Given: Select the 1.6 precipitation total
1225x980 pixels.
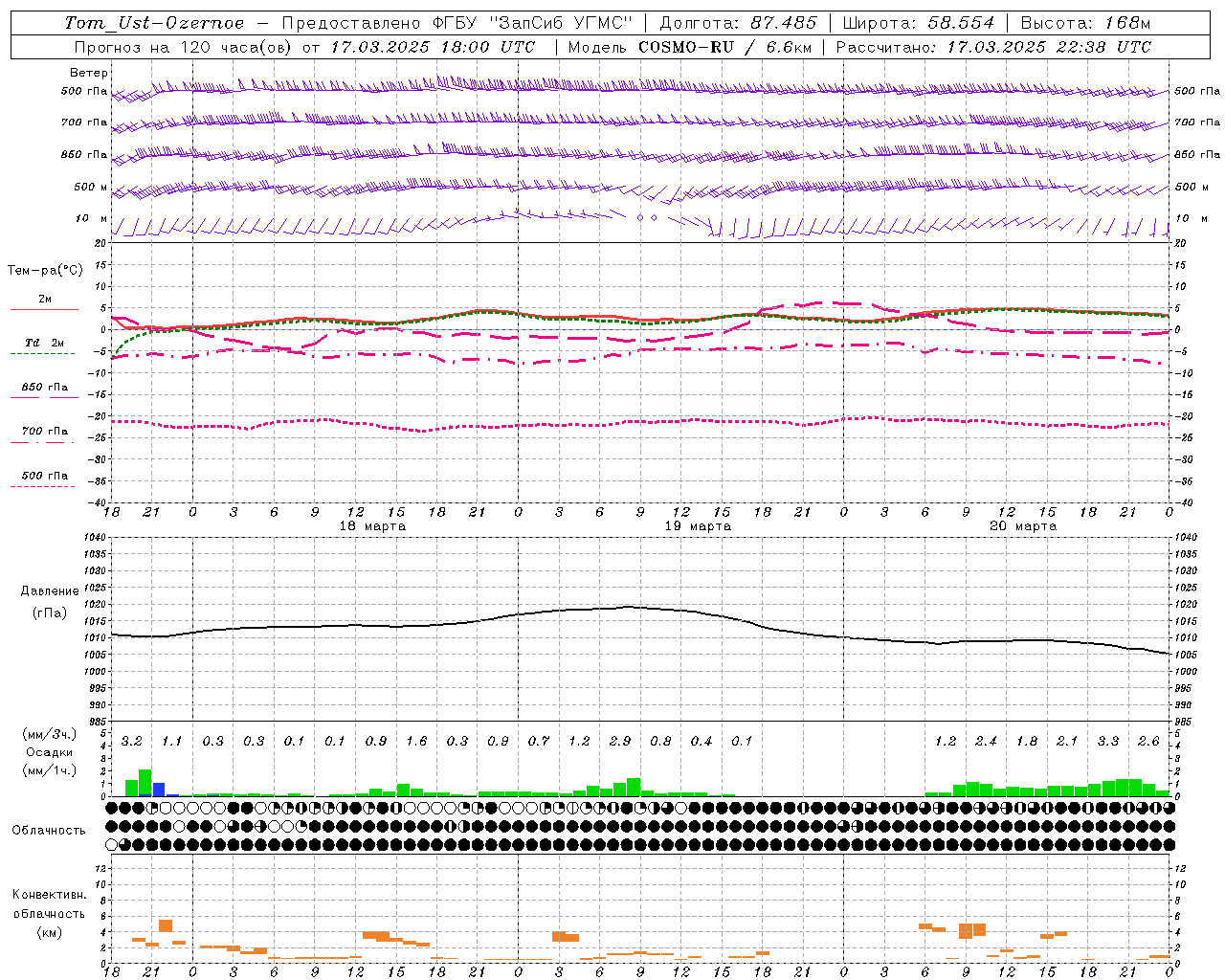Looking at the screenshot, I should (x=416, y=741).
